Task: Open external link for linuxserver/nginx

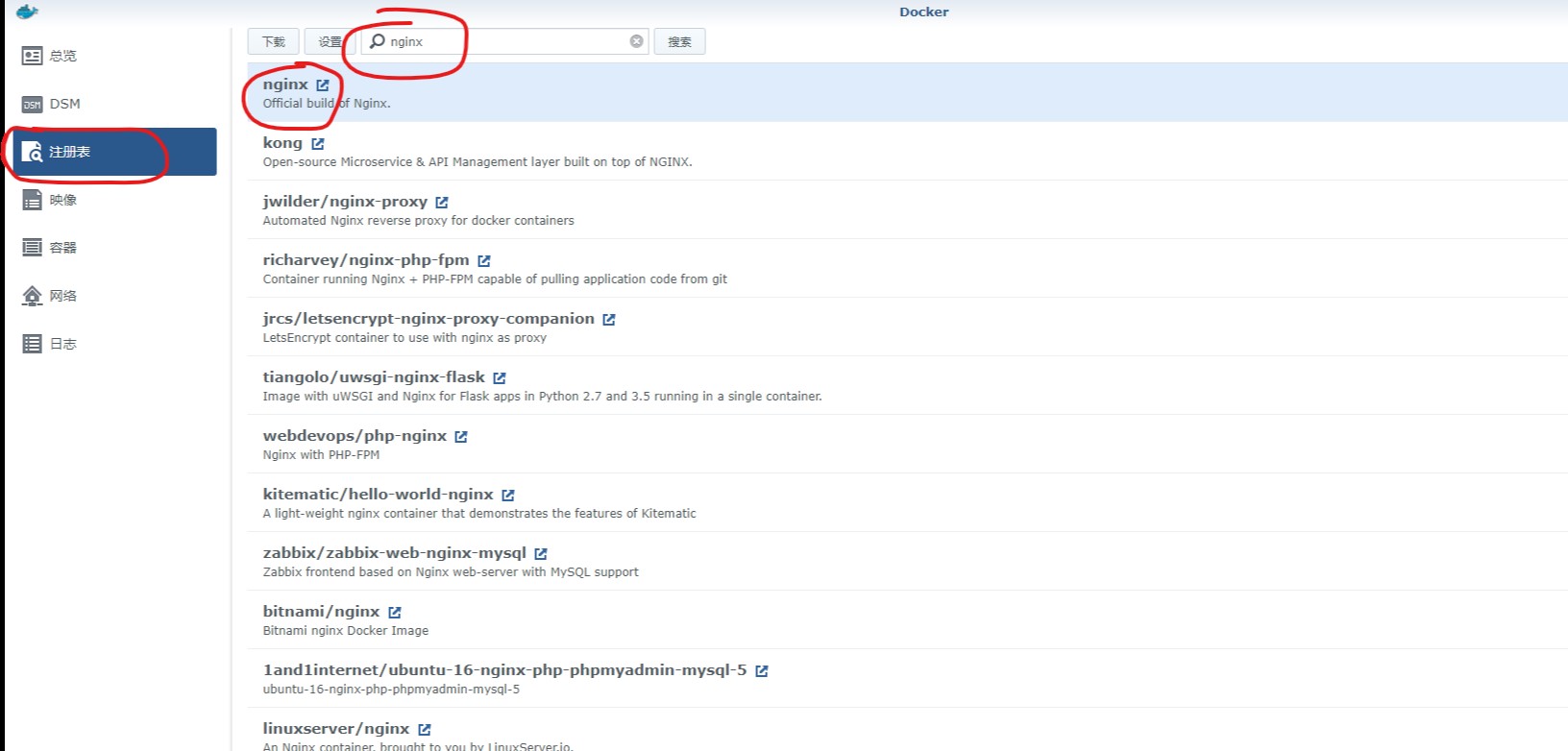Action: (x=425, y=730)
